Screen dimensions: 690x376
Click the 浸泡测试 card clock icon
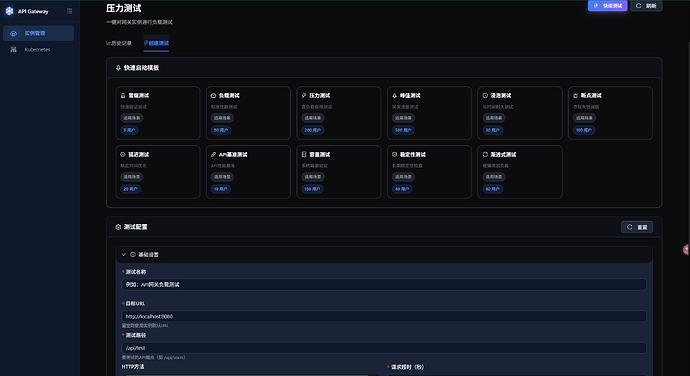coord(485,96)
